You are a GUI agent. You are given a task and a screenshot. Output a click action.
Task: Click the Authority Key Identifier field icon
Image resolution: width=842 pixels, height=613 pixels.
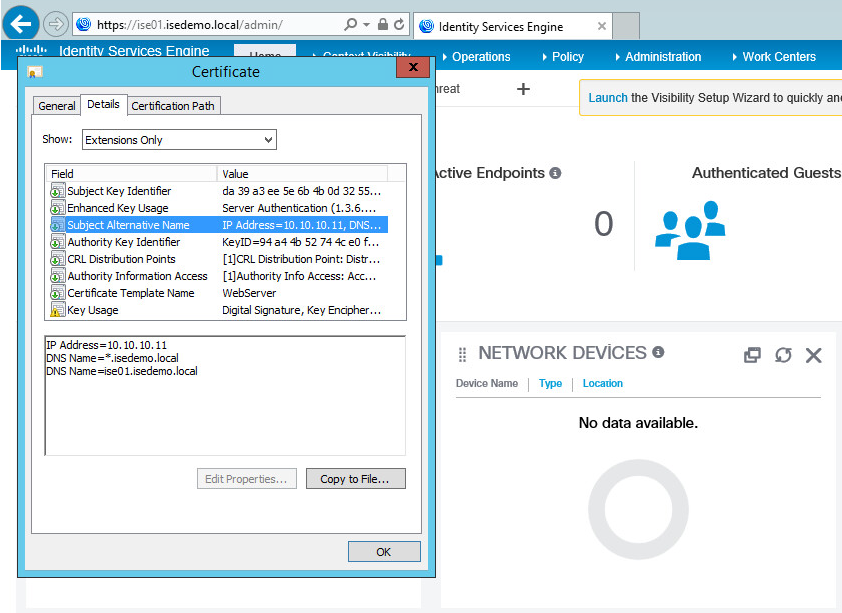pyautogui.click(x=57, y=242)
